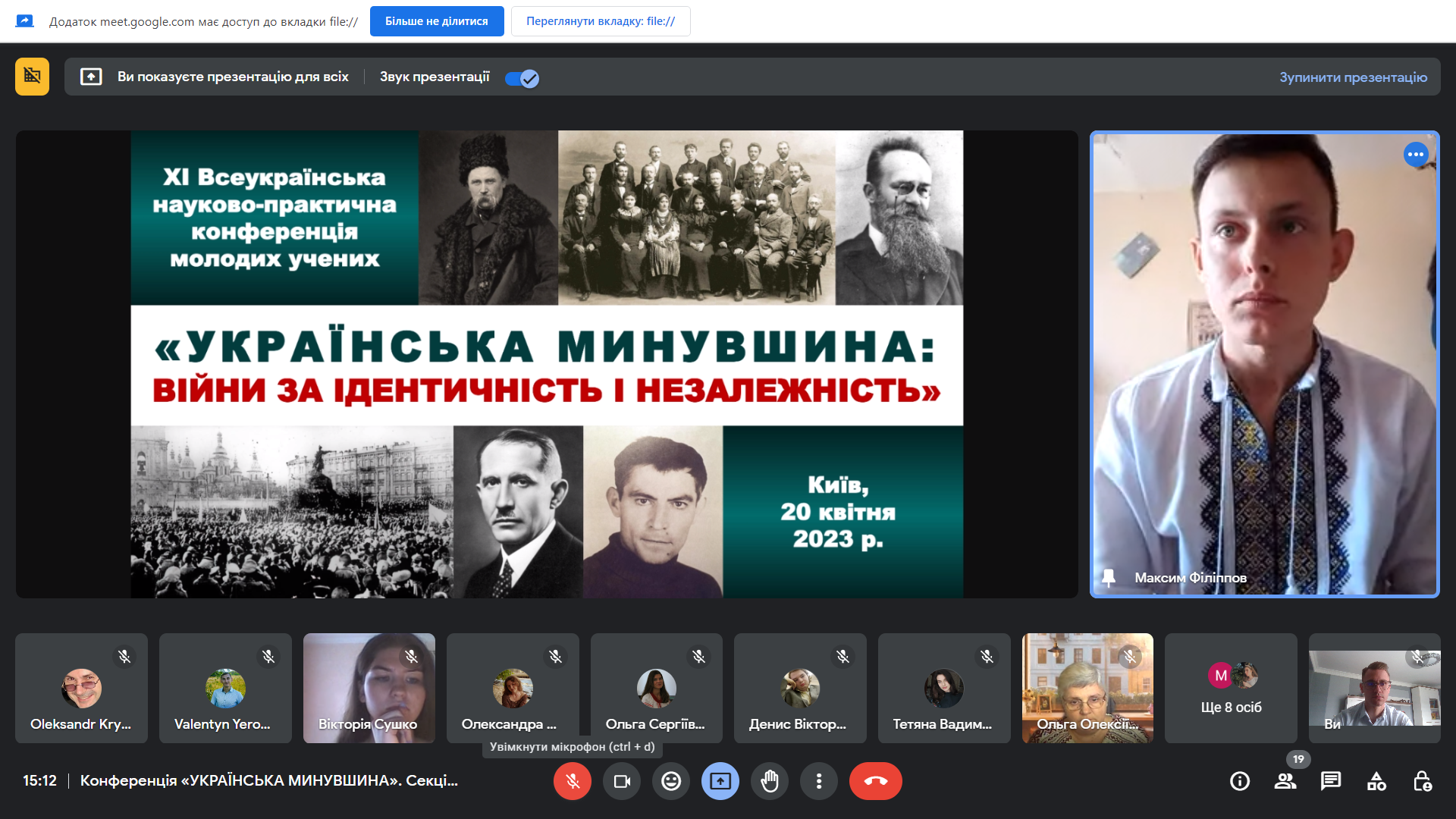Click the view shared tab button
This screenshot has height=819, width=1456.
pos(601,21)
